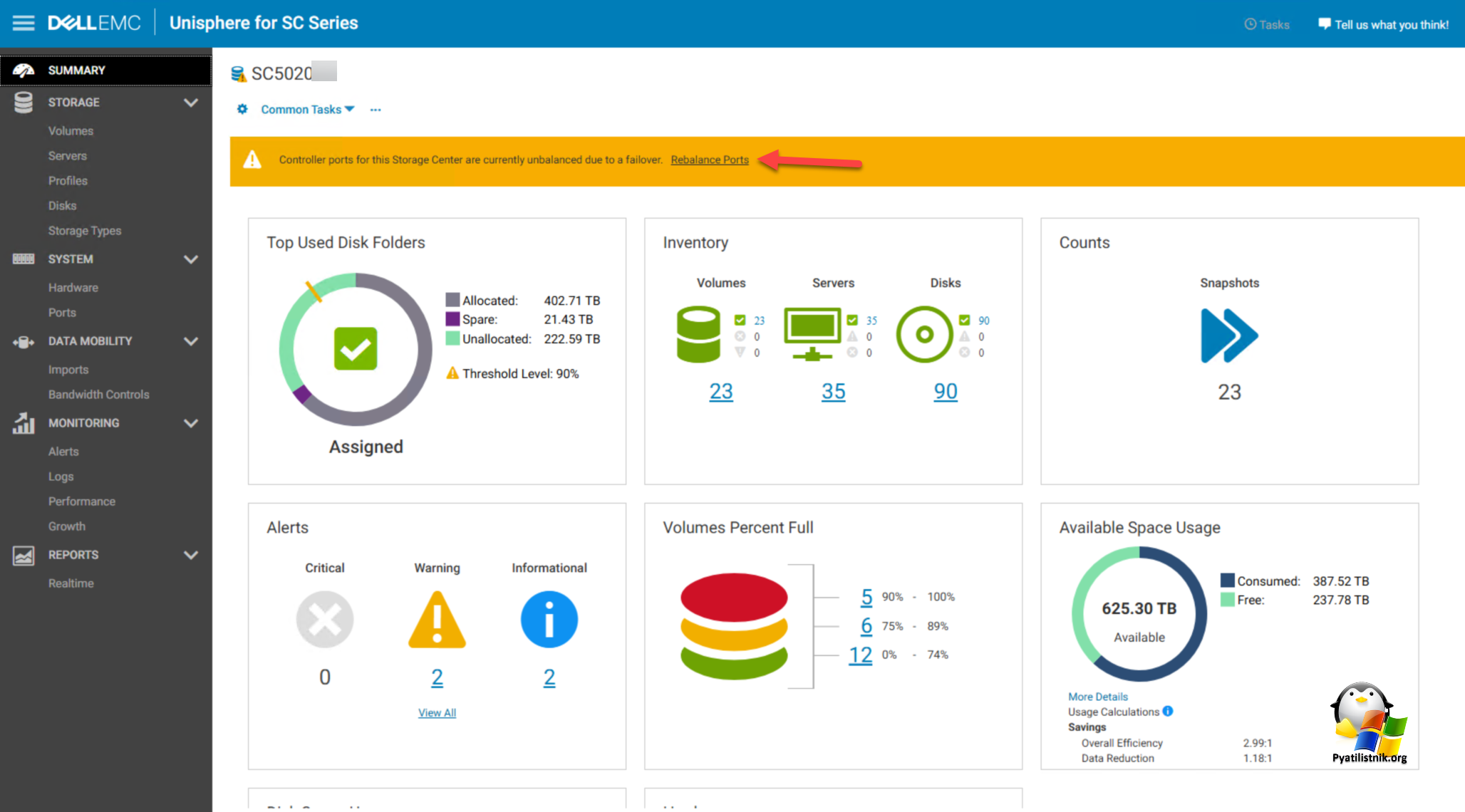Click the Spare purple legend swatch

452,319
